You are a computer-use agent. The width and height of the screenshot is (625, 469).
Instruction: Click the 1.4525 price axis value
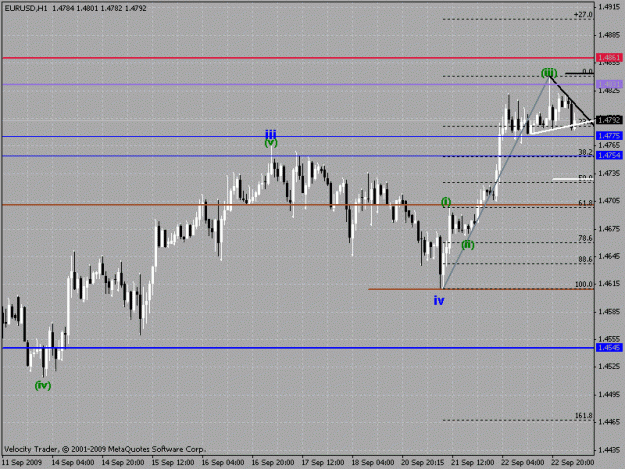point(609,366)
